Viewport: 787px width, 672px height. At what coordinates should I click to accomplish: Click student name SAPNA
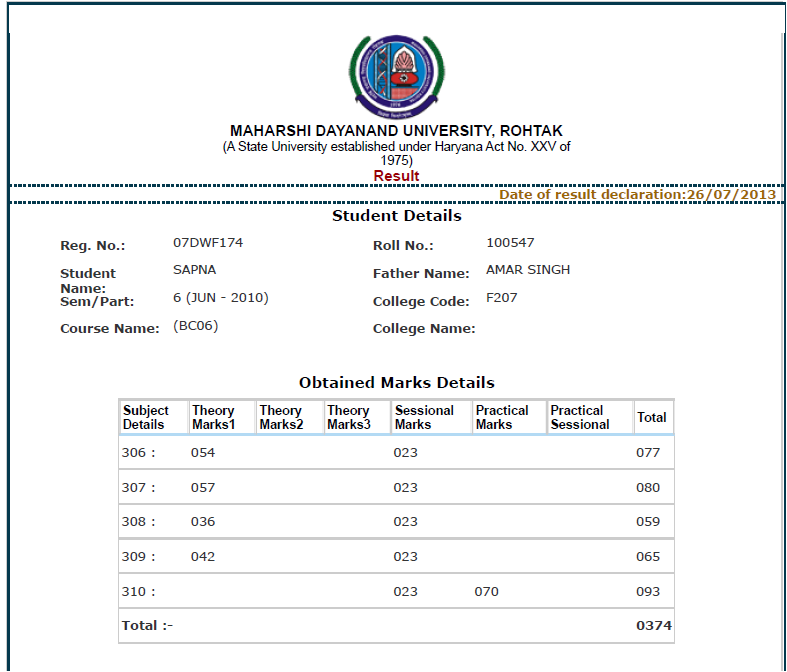tap(194, 270)
